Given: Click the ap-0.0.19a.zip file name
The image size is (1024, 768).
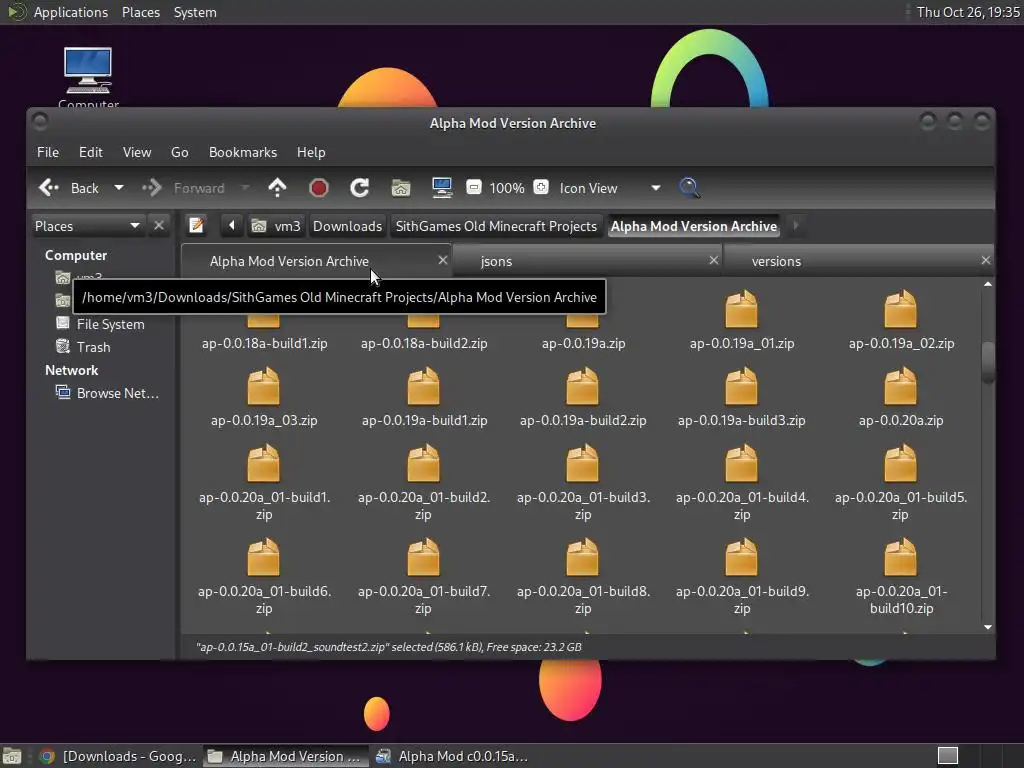Looking at the screenshot, I should pos(583,344).
